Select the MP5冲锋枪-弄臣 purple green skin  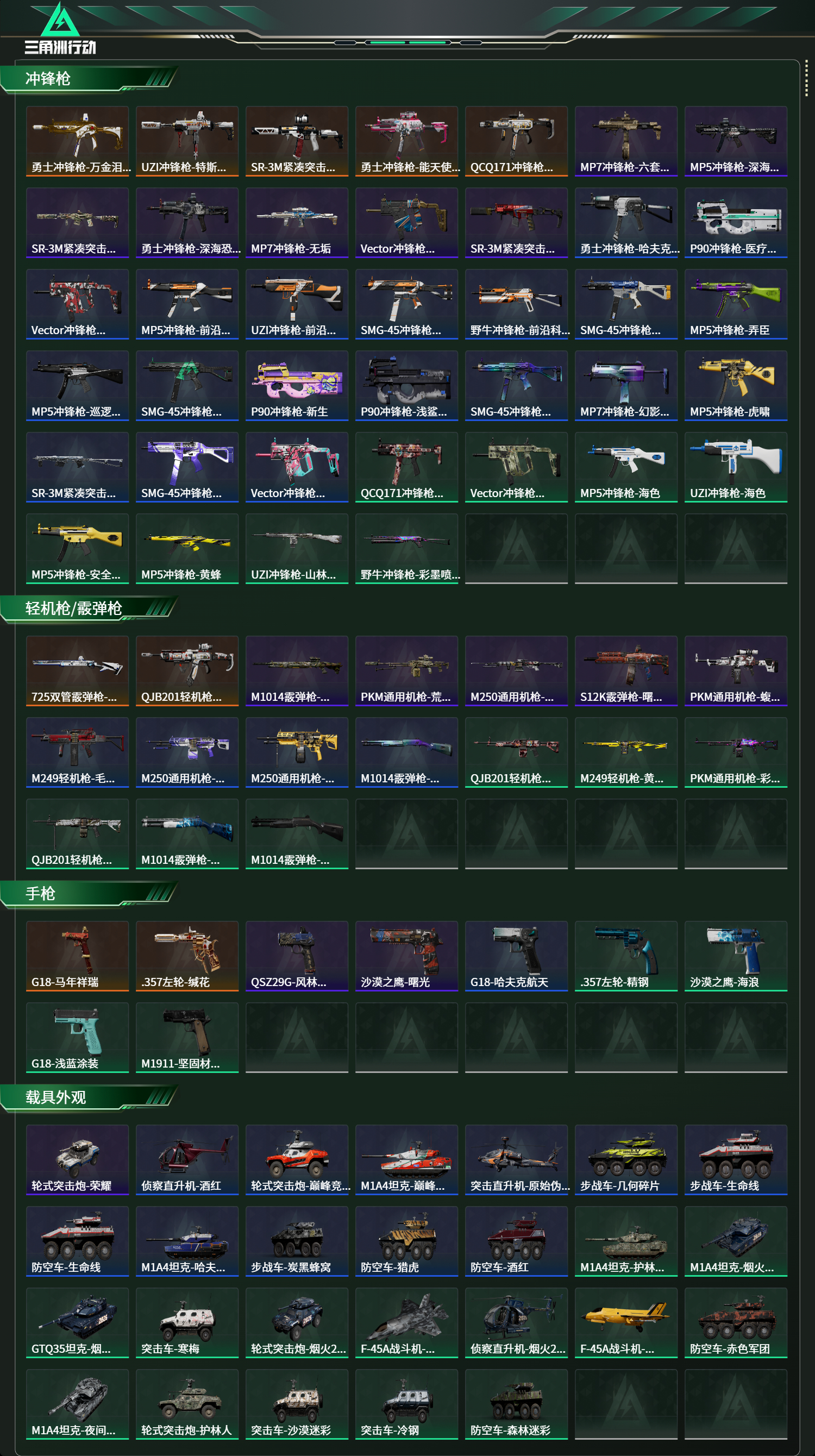pos(735,304)
